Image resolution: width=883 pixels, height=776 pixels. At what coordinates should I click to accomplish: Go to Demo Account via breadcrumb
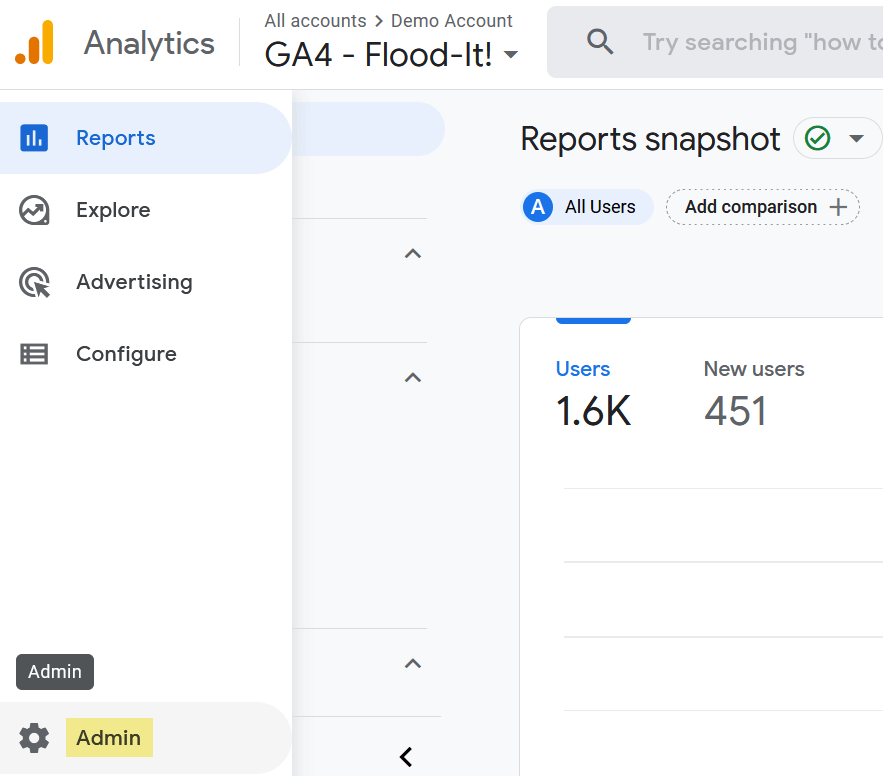[x=452, y=20]
